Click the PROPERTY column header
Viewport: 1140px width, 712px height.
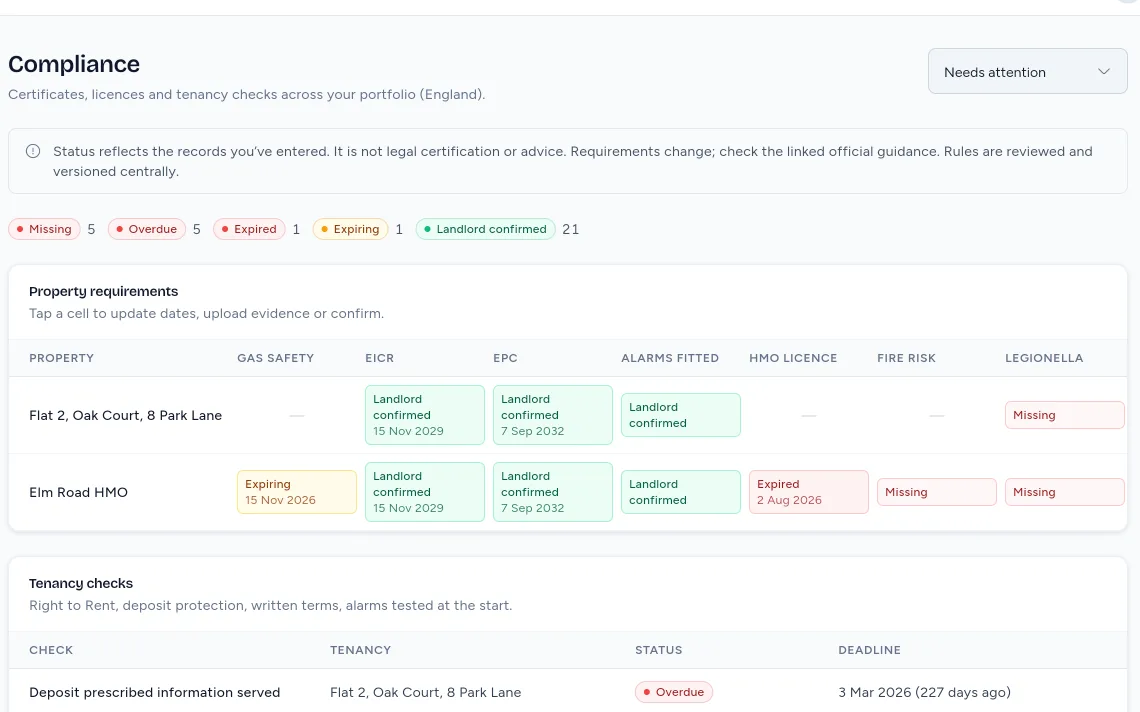click(62, 358)
